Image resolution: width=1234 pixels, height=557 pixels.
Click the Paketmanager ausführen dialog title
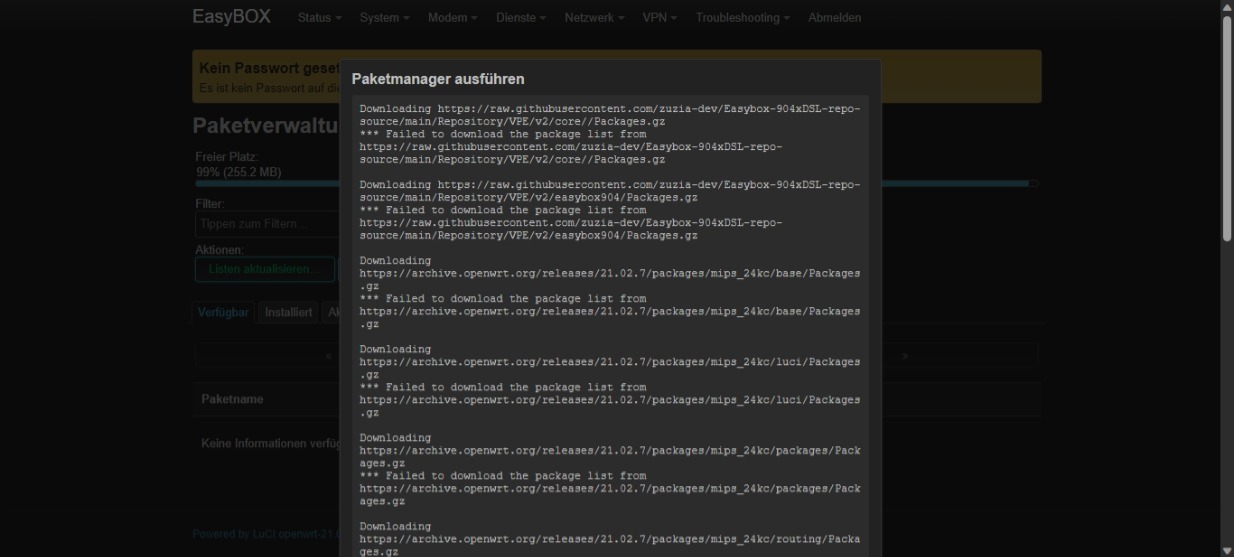[438, 79]
